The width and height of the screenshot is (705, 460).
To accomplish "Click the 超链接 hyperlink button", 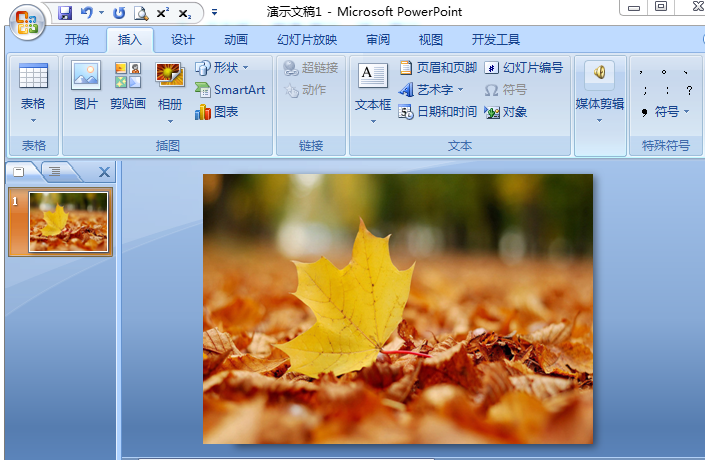I will click(311, 67).
